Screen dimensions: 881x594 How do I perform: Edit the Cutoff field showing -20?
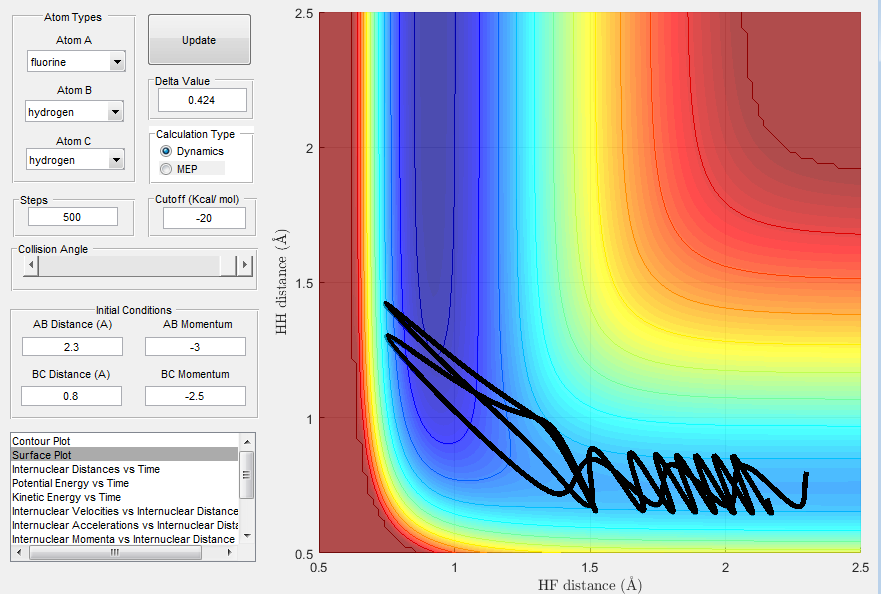205,218
